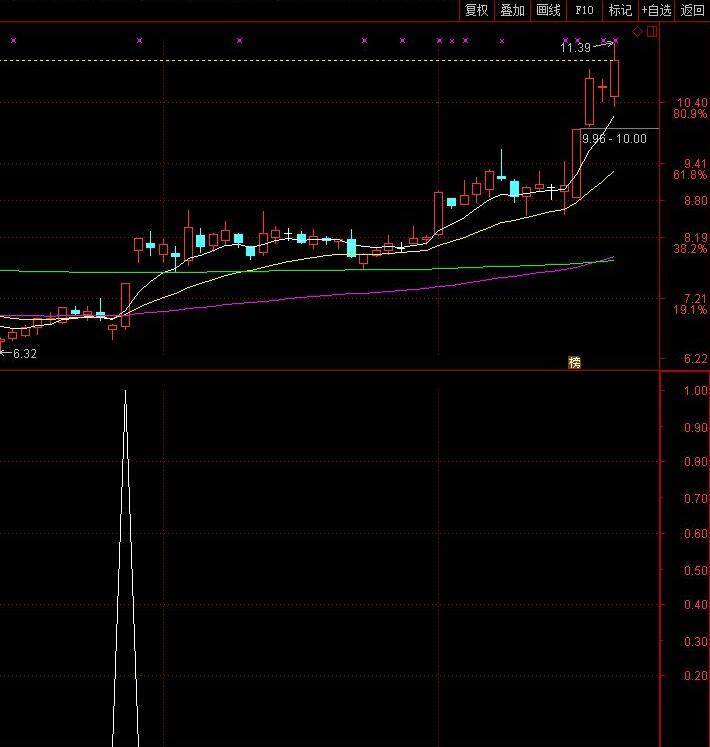Click the 6.32 low price label
Screen dimensions: 710x747
pyautogui.click(x=25, y=353)
